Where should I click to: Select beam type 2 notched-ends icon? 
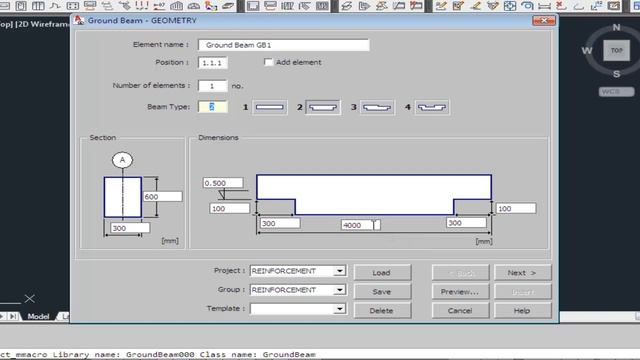[323, 107]
